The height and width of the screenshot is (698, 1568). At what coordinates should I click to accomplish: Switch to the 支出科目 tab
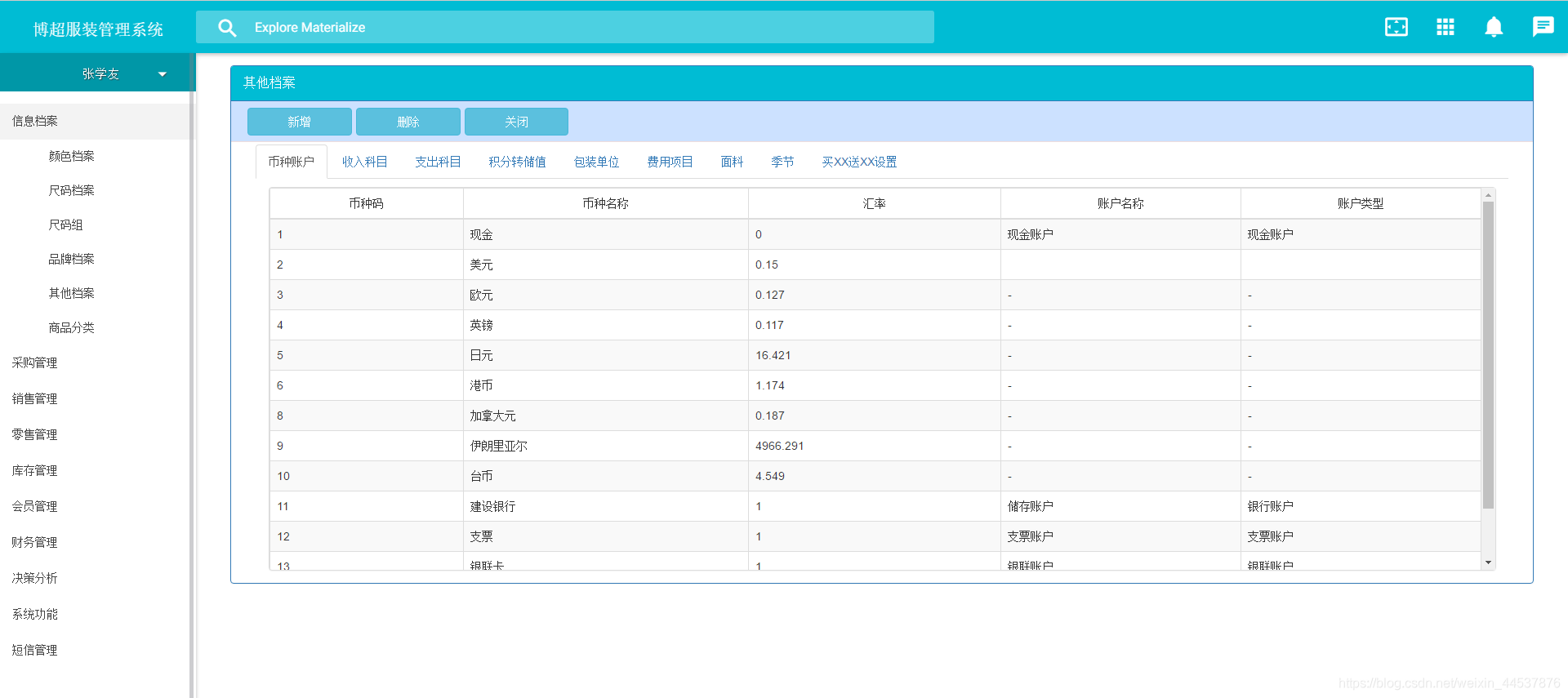[438, 162]
